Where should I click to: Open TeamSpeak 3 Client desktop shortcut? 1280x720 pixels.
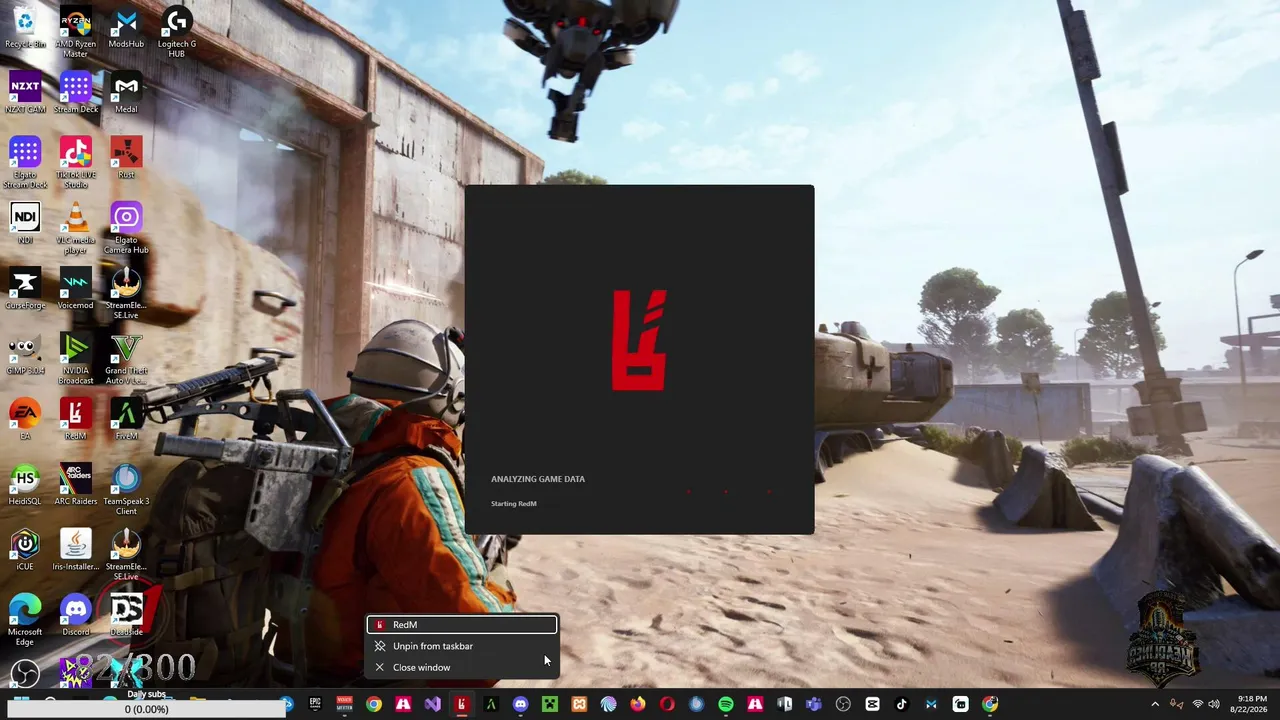click(126, 490)
